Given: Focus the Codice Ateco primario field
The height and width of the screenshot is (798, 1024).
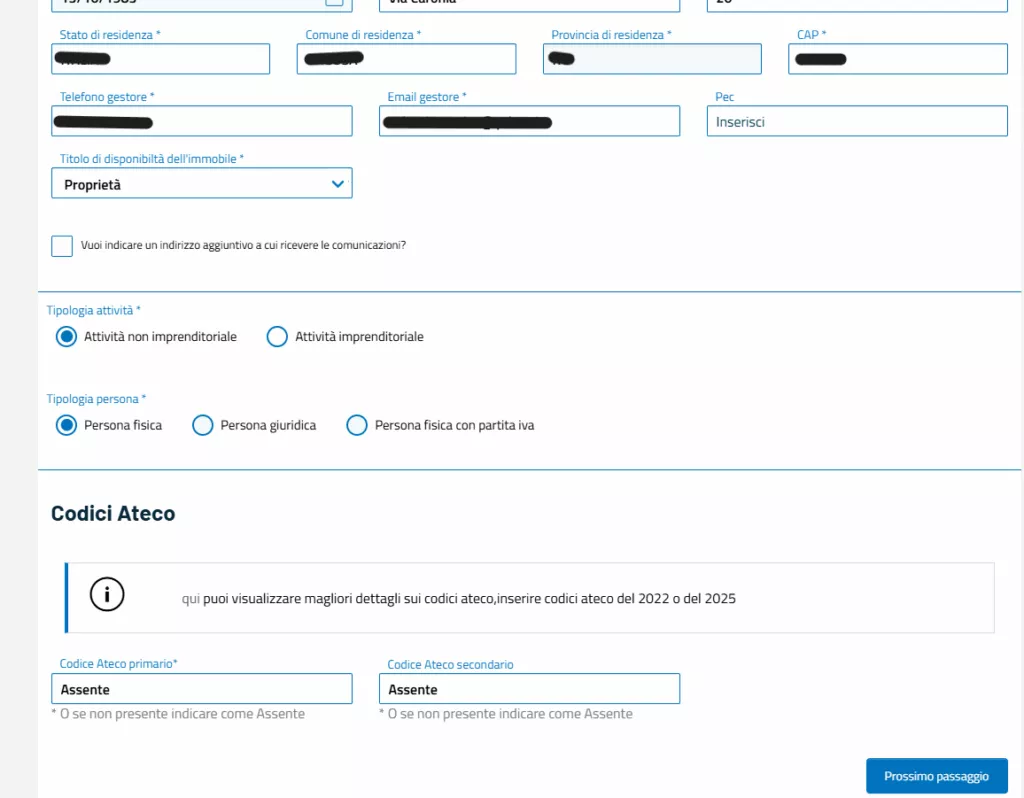Looking at the screenshot, I should pos(201,689).
